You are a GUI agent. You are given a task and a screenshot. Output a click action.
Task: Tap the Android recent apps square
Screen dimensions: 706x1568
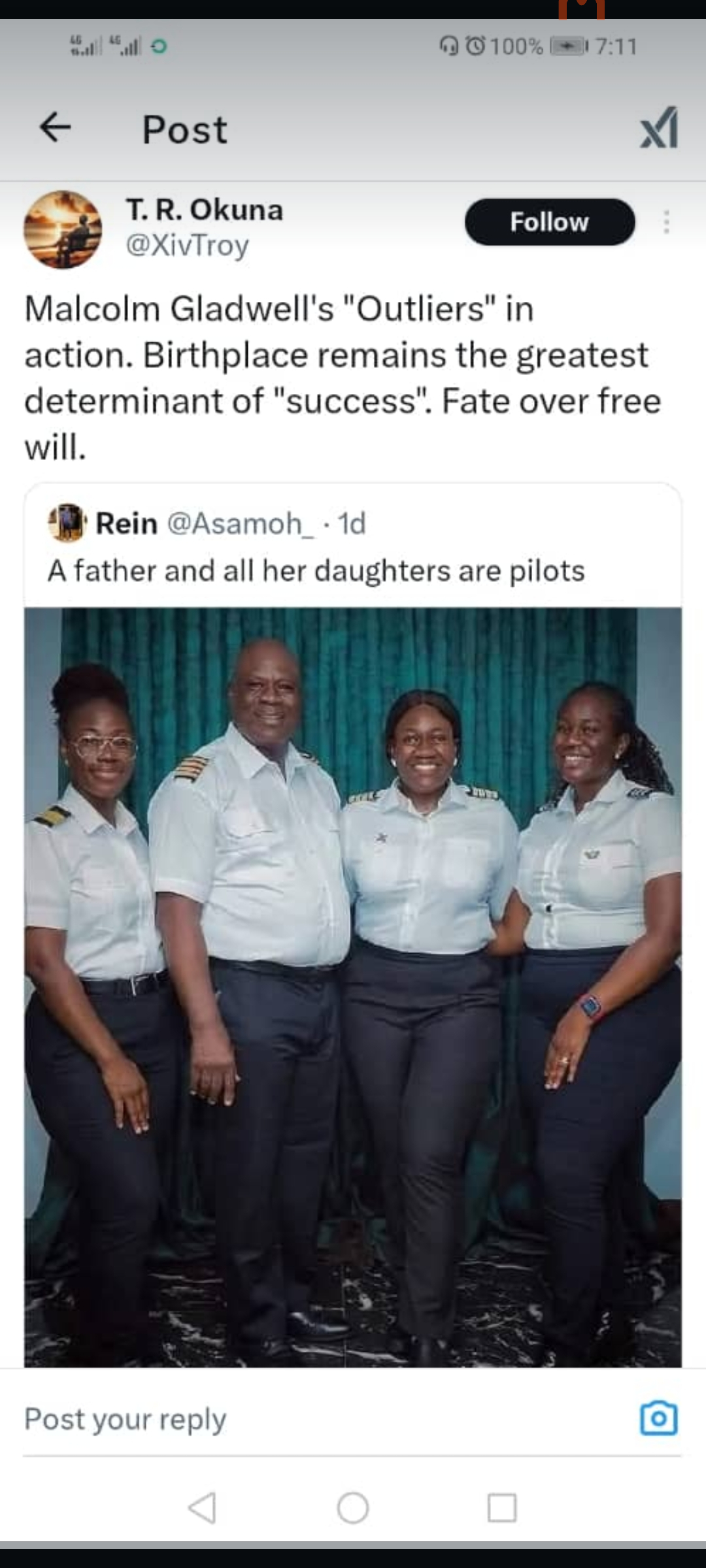pos(502,1508)
